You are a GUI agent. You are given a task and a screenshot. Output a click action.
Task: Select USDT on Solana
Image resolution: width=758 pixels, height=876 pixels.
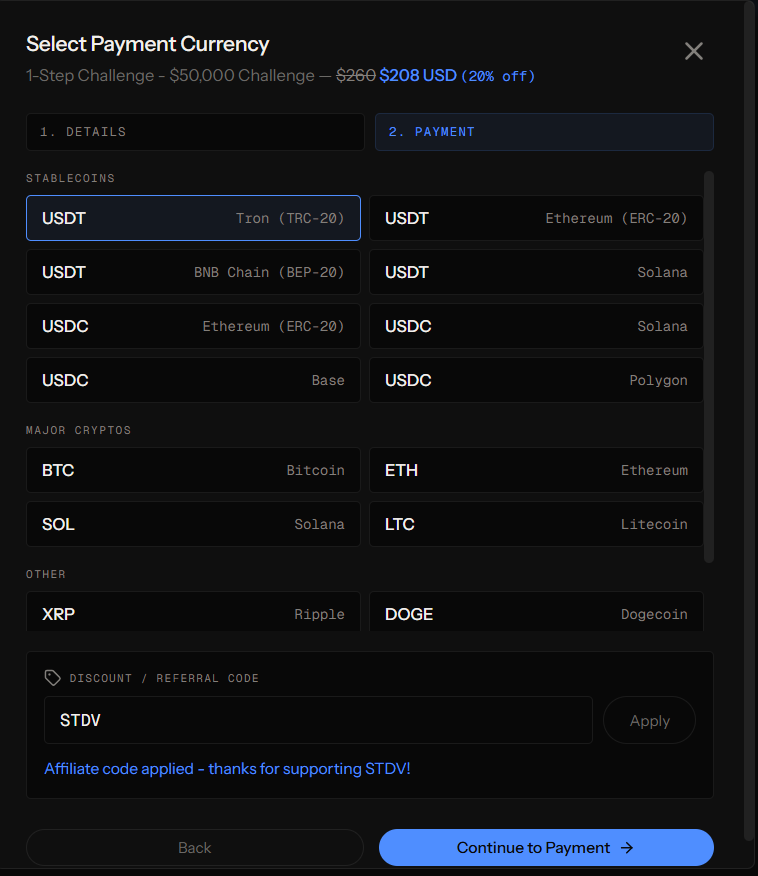(536, 272)
